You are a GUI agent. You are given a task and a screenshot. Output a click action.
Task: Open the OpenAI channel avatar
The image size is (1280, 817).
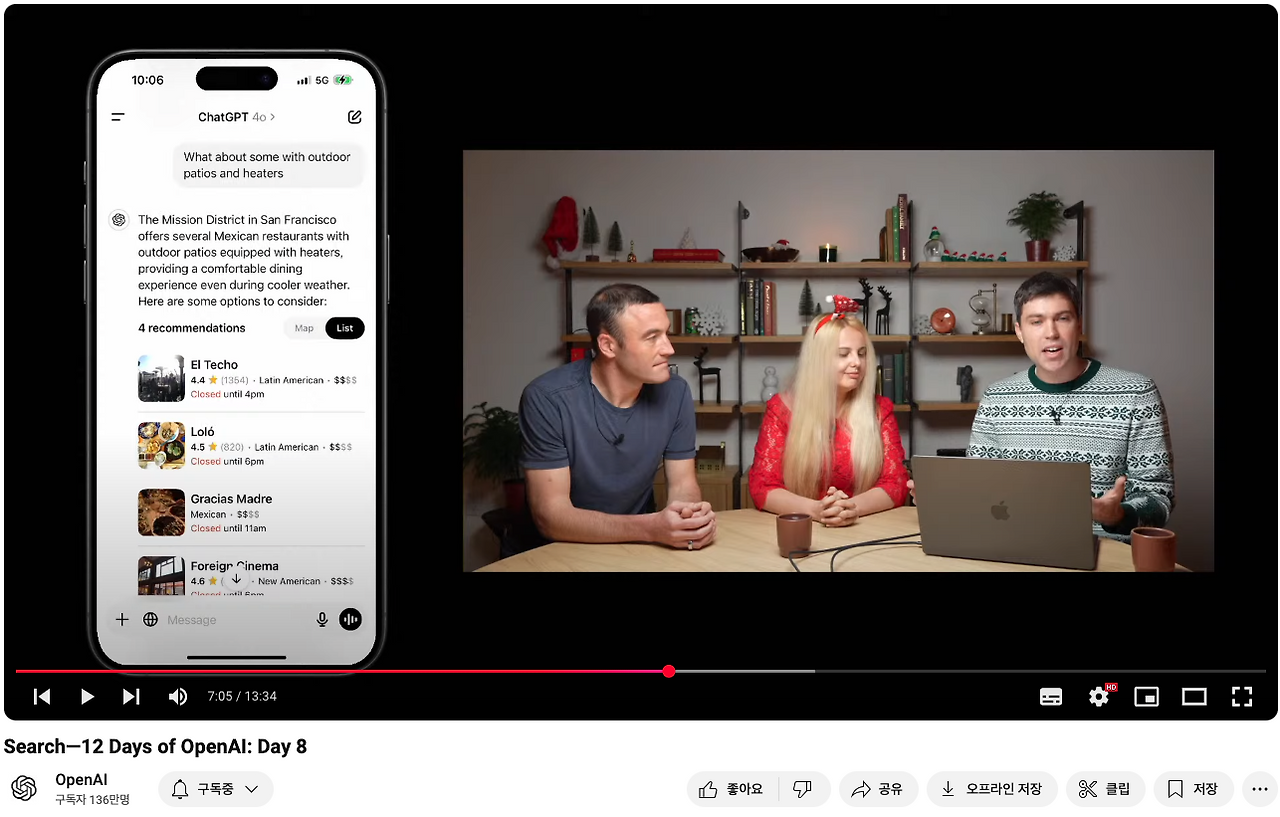[25, 789]
